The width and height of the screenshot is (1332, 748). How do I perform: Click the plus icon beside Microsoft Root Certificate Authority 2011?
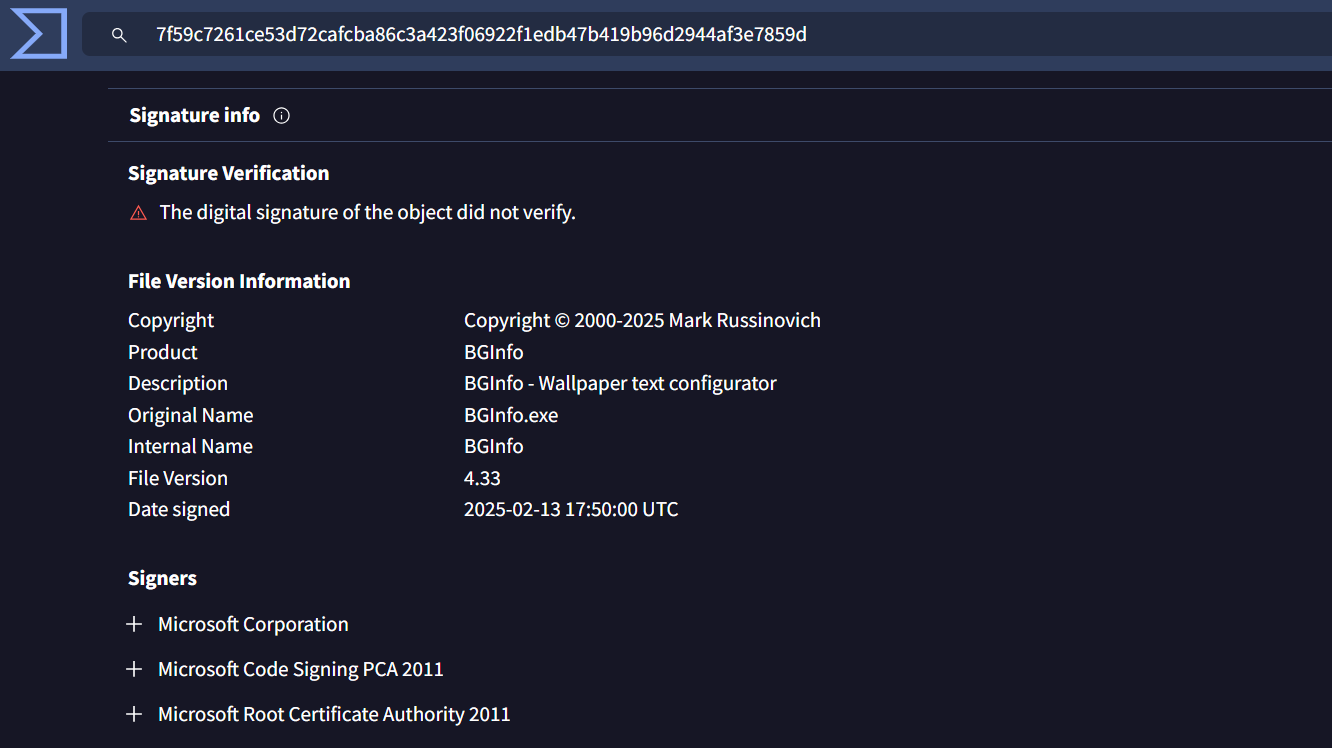coord(134,714)
